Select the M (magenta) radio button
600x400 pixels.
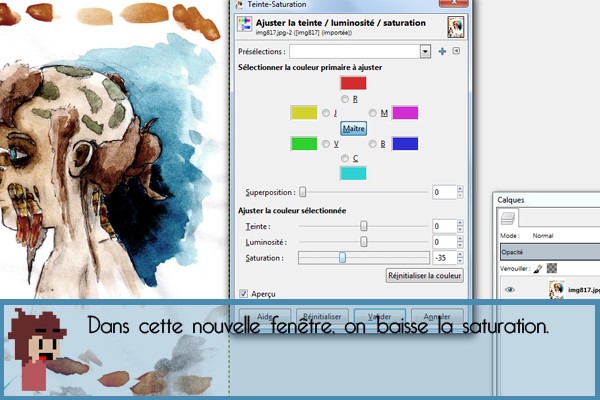tap(372, 113)
